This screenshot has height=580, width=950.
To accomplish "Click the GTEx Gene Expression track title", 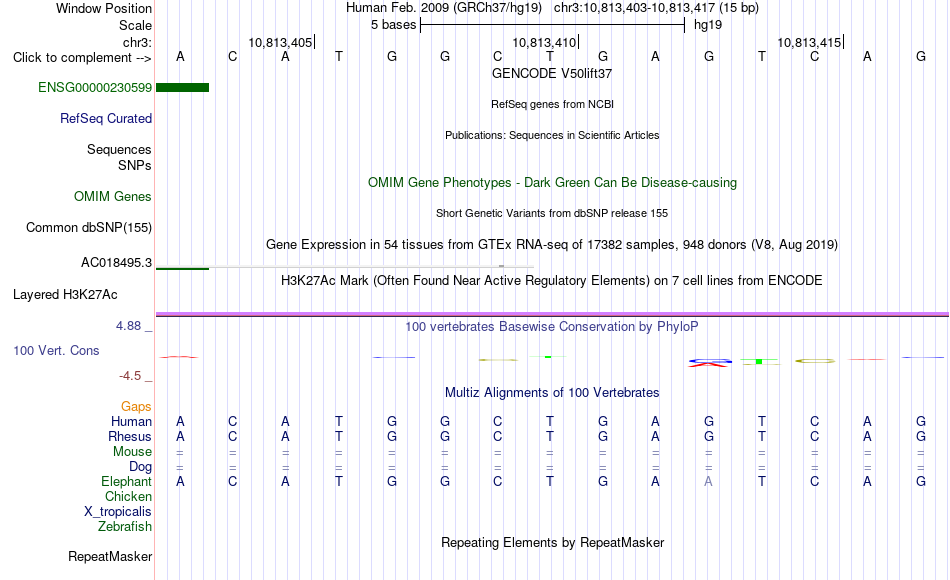I will click(x=552, y=244).
